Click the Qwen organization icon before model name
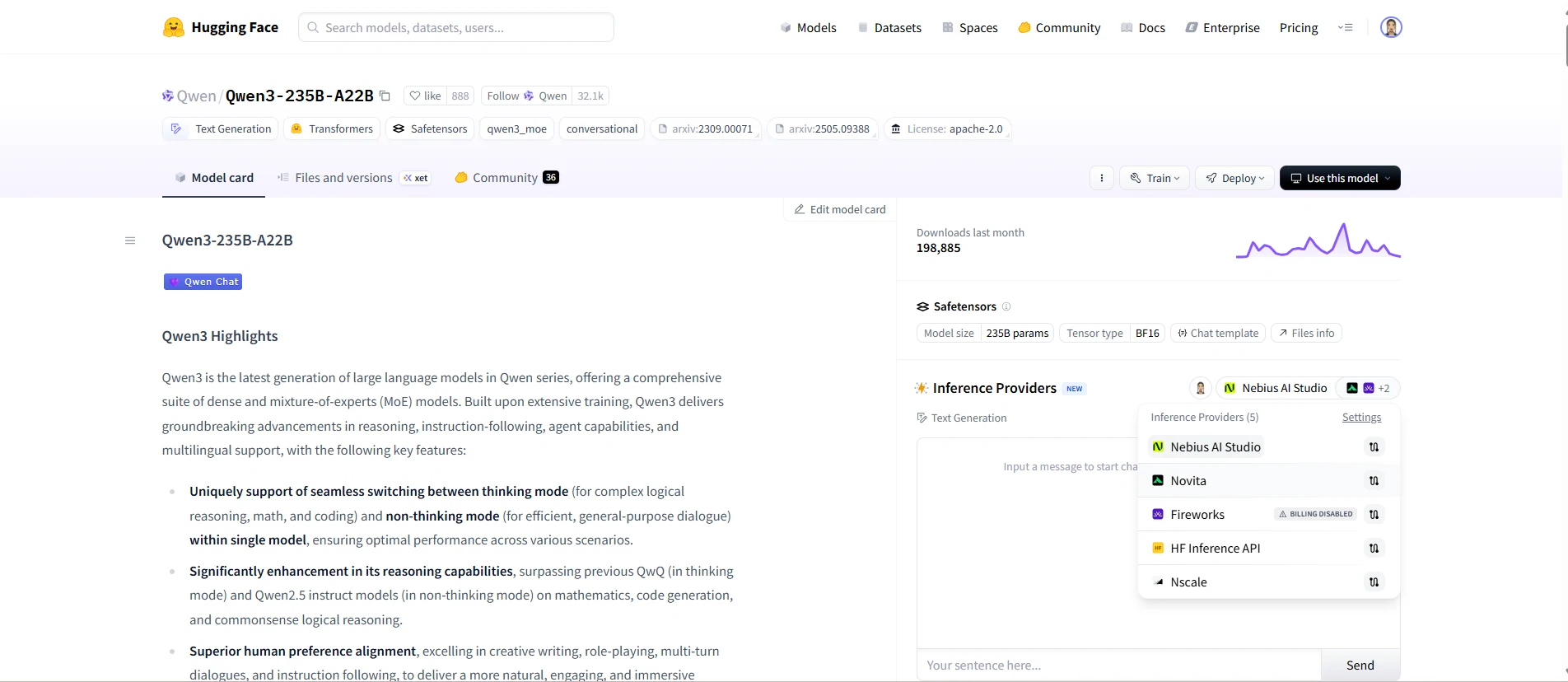The width and height of the screenshot is (1568, 682). click(x=168, y=96)
